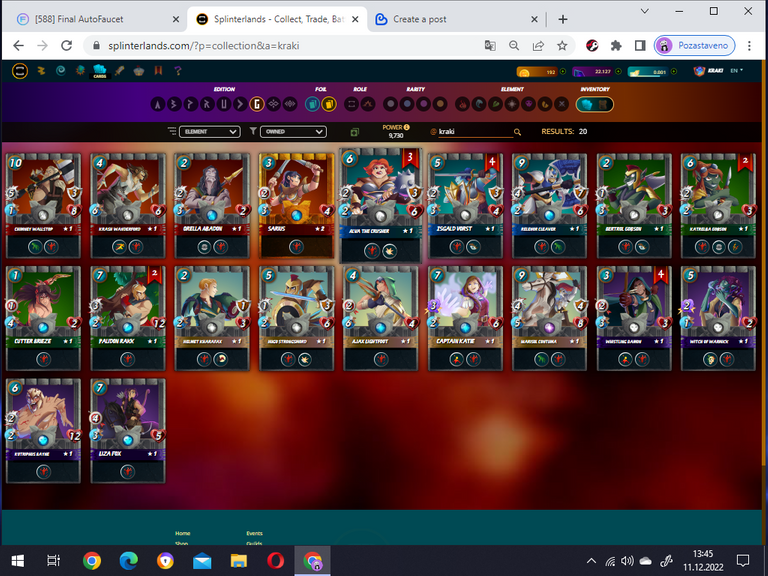The image size is (768, 576).
Task: Select the Splinterlands browser tab
Action: click(x=277, y=19)
